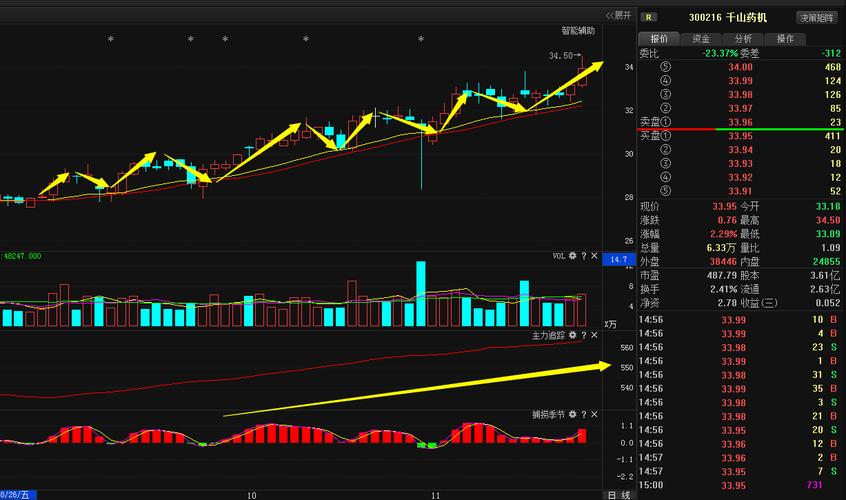Close the VOL indicator panel

click(x=595, y=256)
